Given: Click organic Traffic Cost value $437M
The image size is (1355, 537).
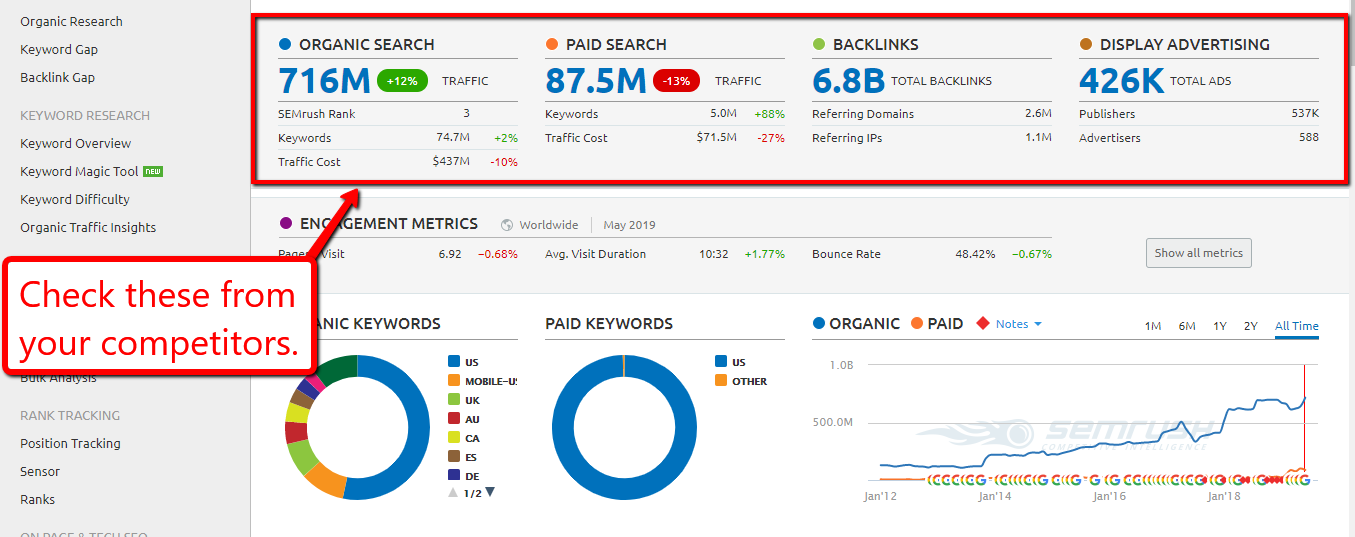Looking at the screenshot, I should [451, 162].
